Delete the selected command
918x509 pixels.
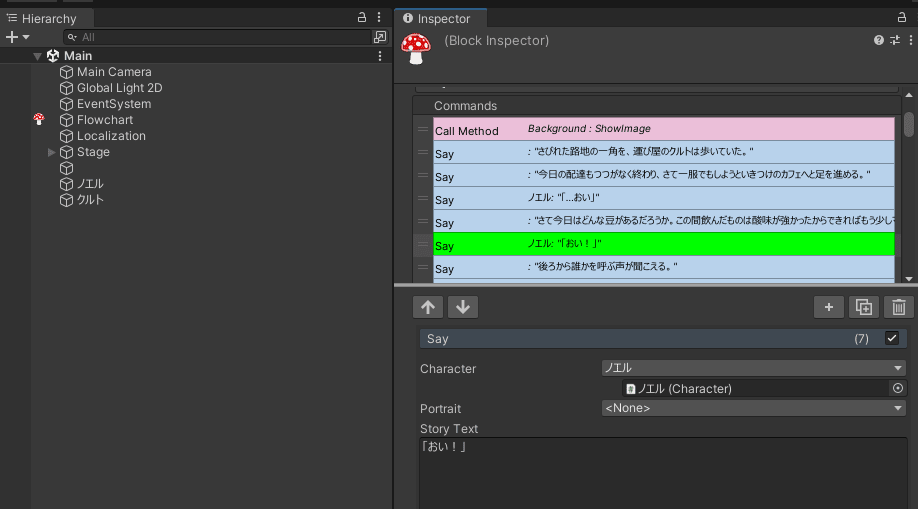click(899, 307)
